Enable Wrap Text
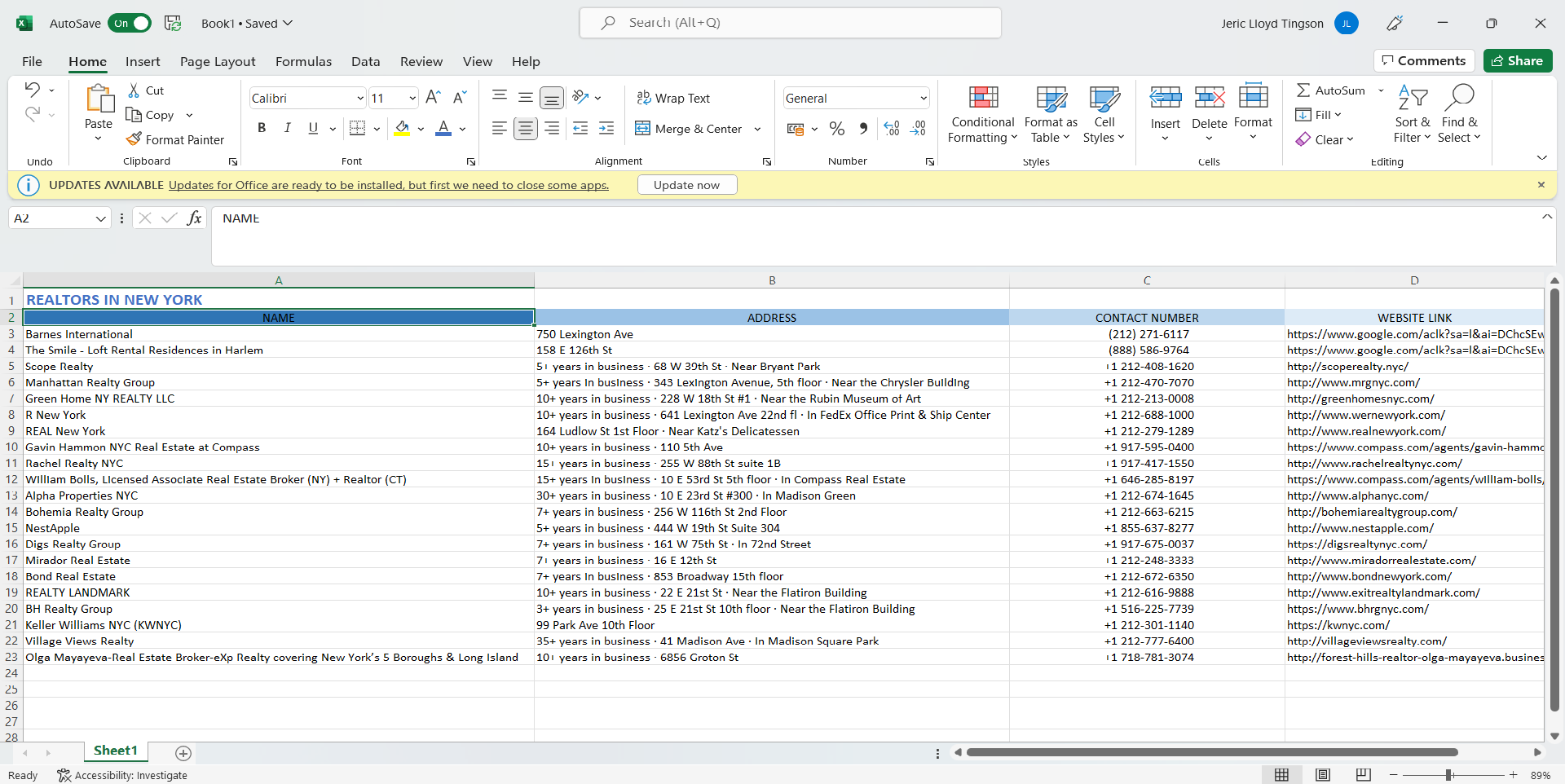 [x=673, y=98]
